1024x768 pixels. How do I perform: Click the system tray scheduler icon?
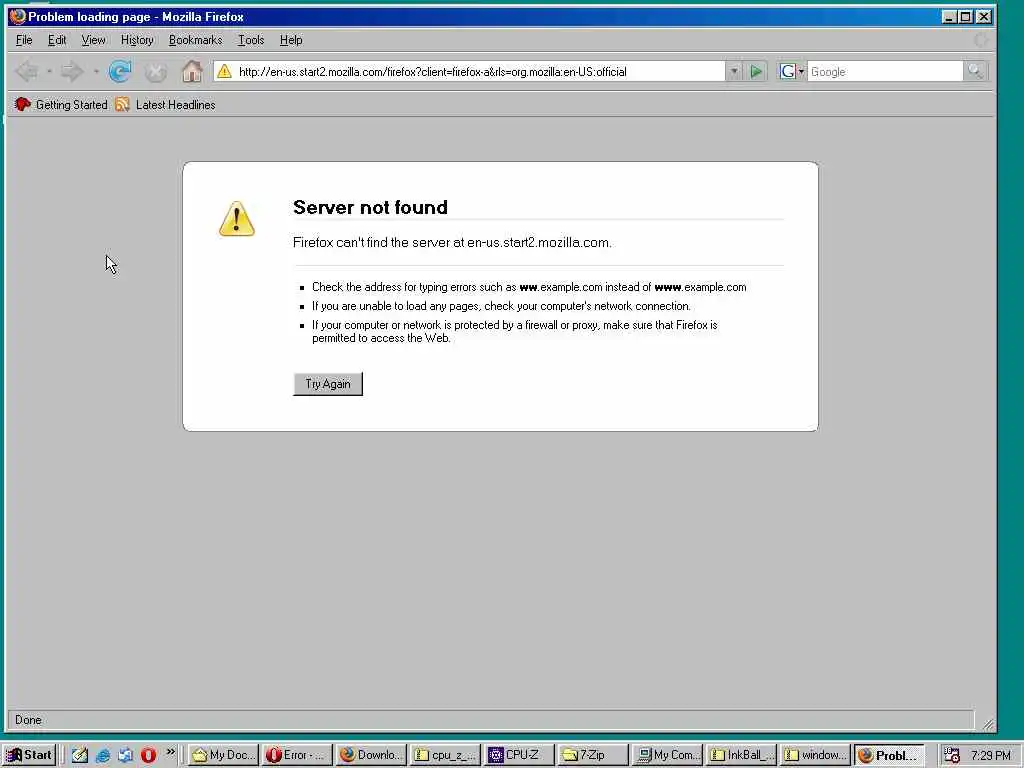[952, 755]
